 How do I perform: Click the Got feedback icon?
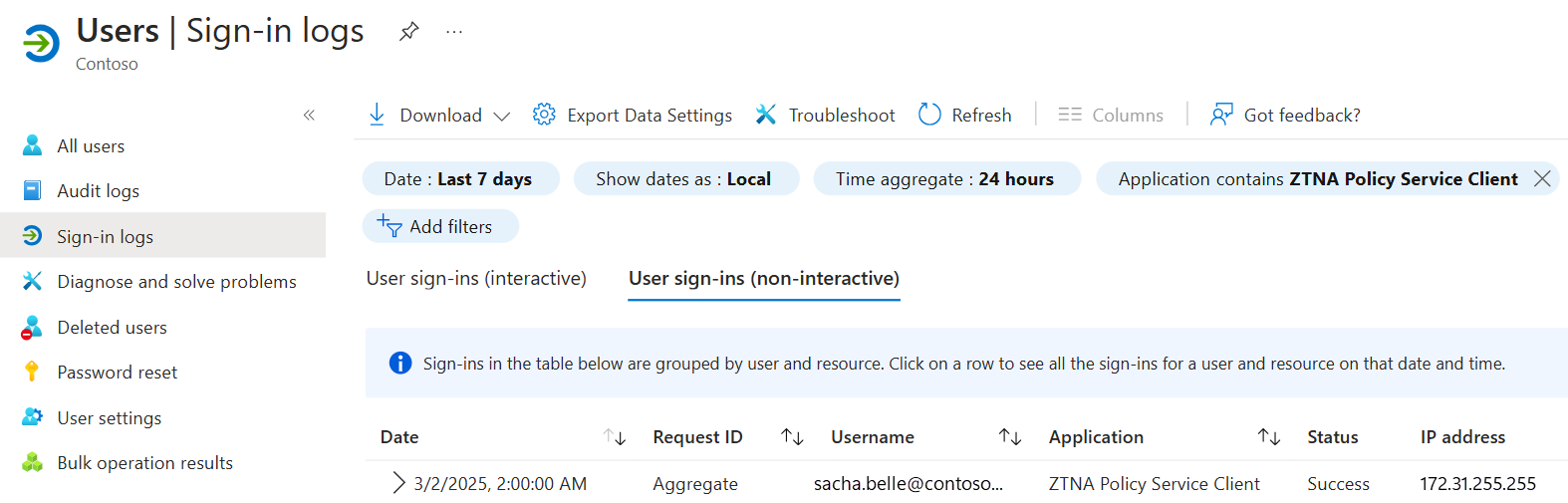(x=1221, y=115)
